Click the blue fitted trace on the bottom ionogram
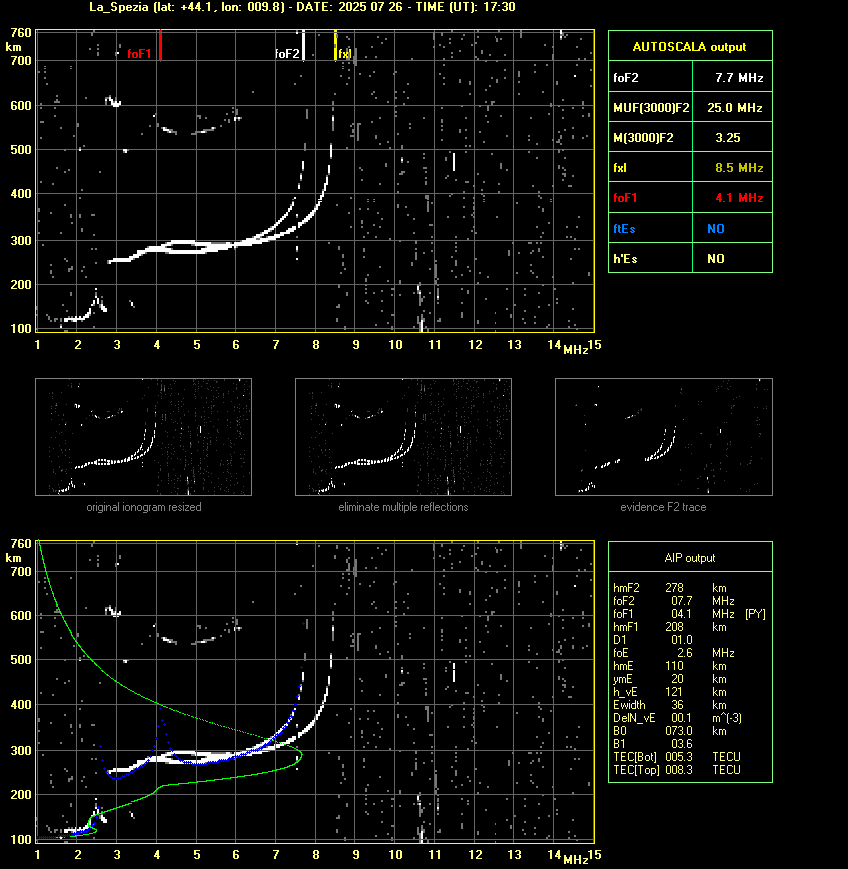This screenshot has height=869, width=848. [x=200, y=763]
